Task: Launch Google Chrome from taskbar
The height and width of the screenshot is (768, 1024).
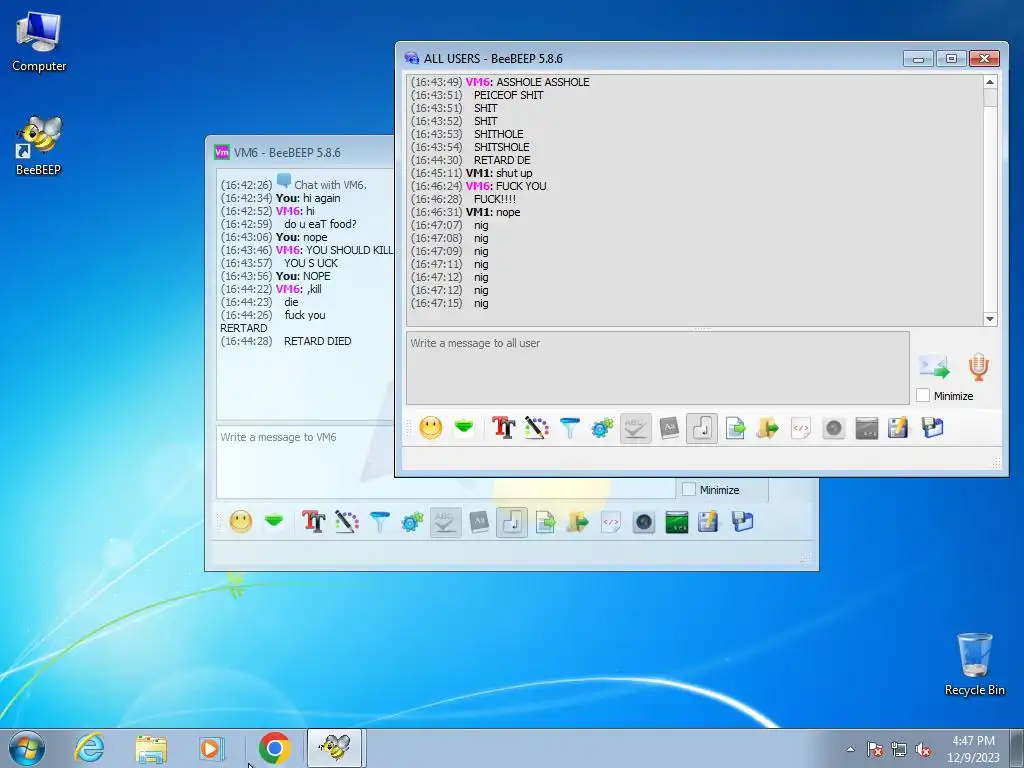Action: point(274,748)
